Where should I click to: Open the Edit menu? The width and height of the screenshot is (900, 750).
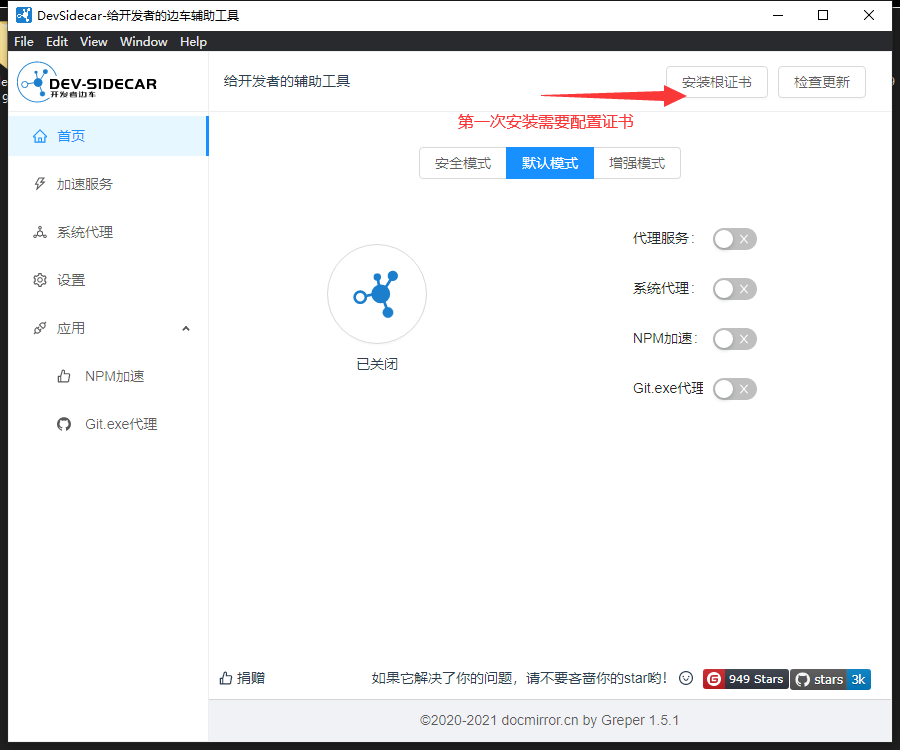pos(57,41)
